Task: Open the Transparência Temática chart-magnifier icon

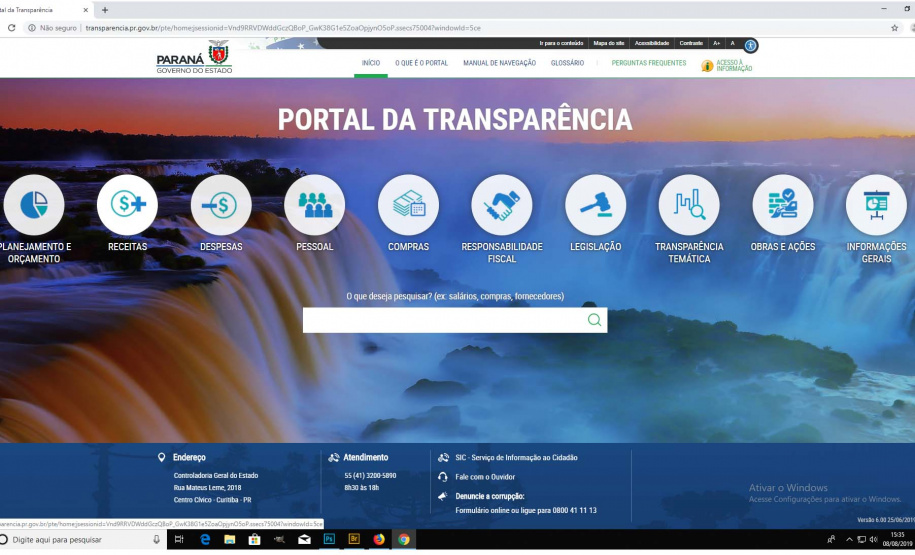Action: (x=689, y=205)
